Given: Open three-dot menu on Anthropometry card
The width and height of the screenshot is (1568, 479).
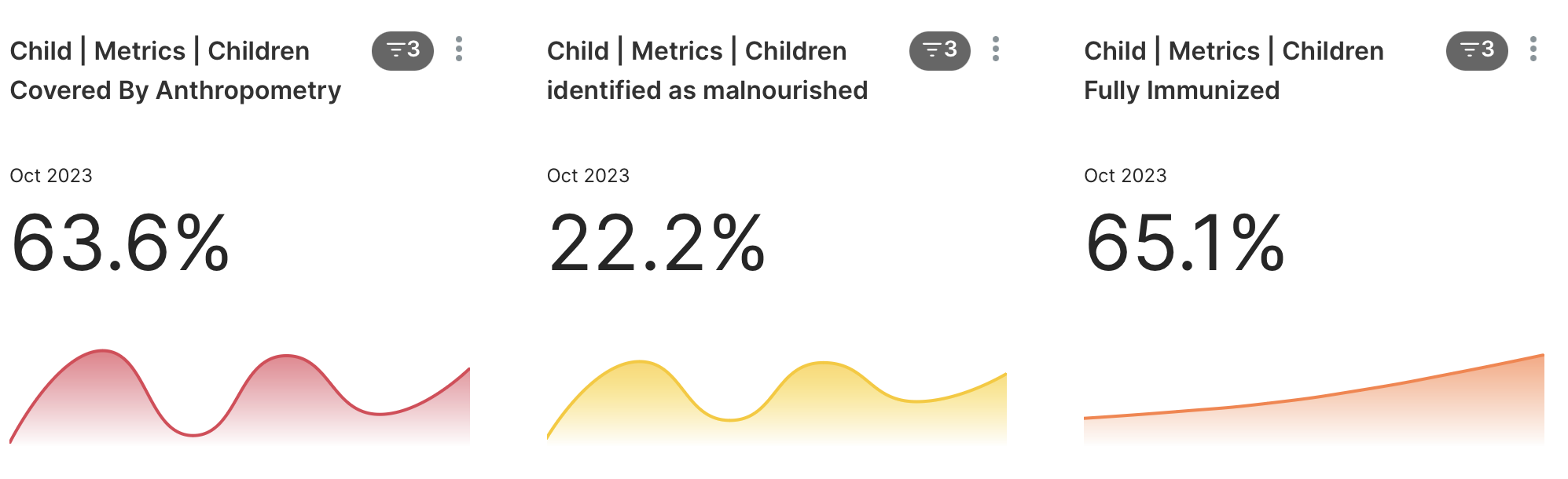Looking at the screenshot, I should coord(459,49).
